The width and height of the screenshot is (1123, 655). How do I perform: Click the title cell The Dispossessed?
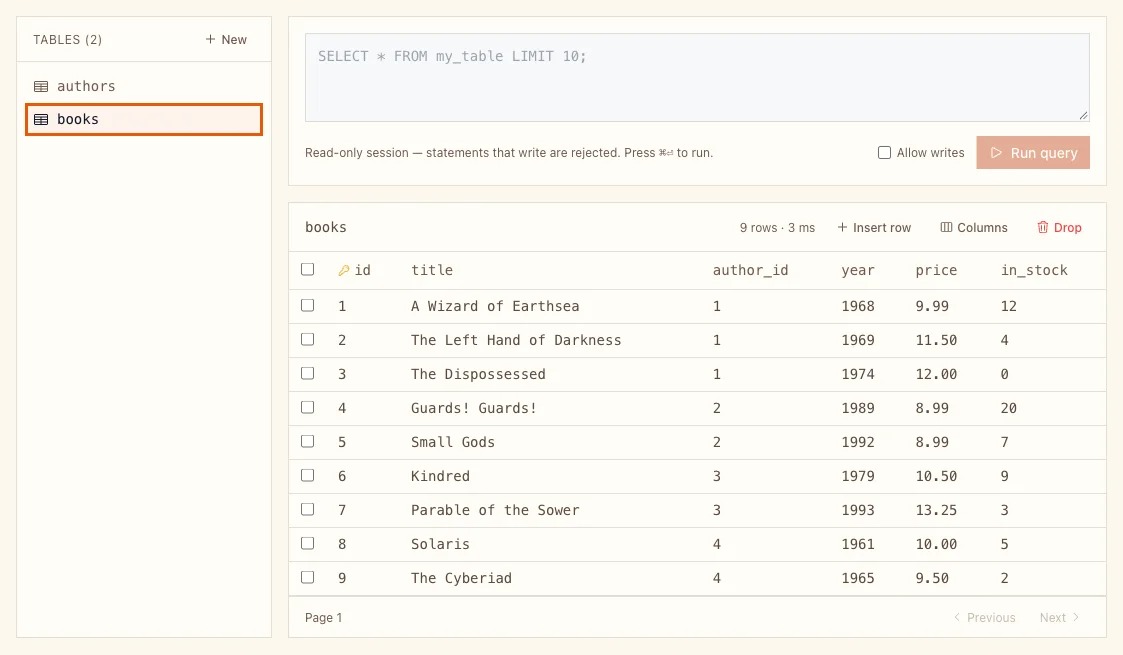tap(478, 374)
